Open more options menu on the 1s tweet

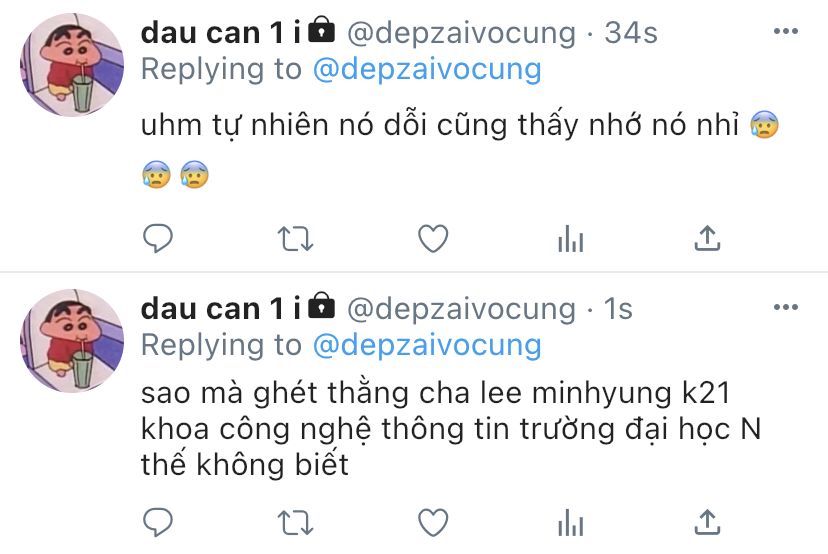click(786, 307)
